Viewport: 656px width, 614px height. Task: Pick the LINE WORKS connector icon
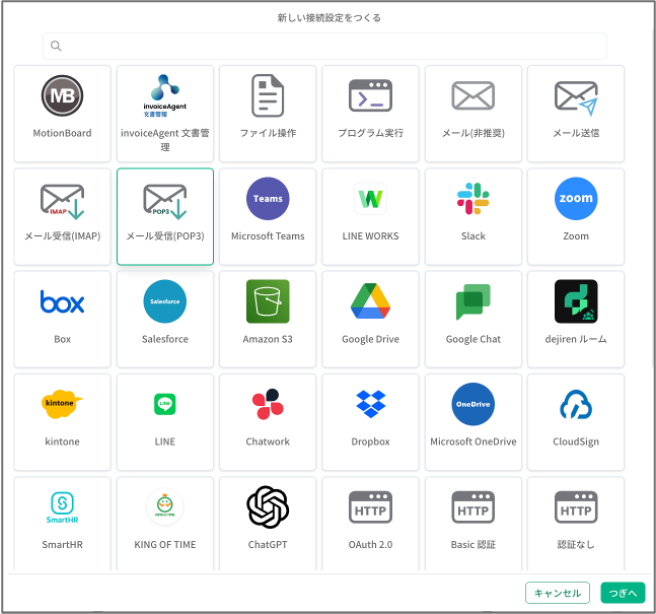click(370, 199)
